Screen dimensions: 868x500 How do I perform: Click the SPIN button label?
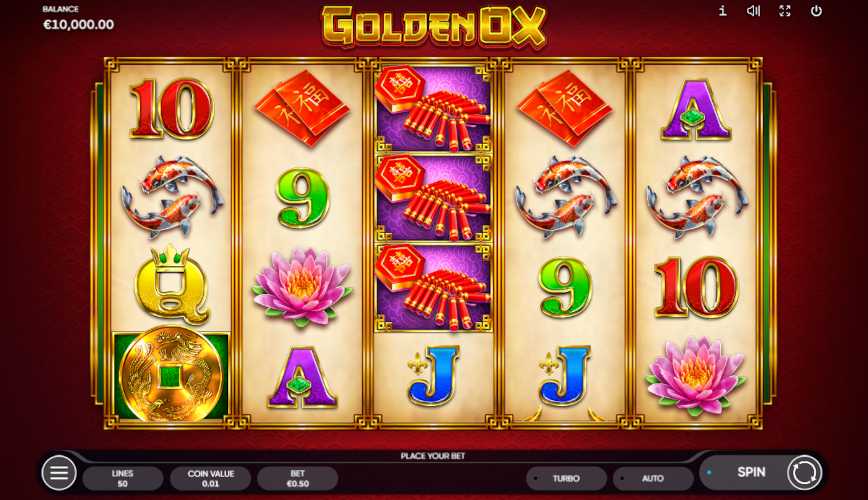[x=751, y=472]
